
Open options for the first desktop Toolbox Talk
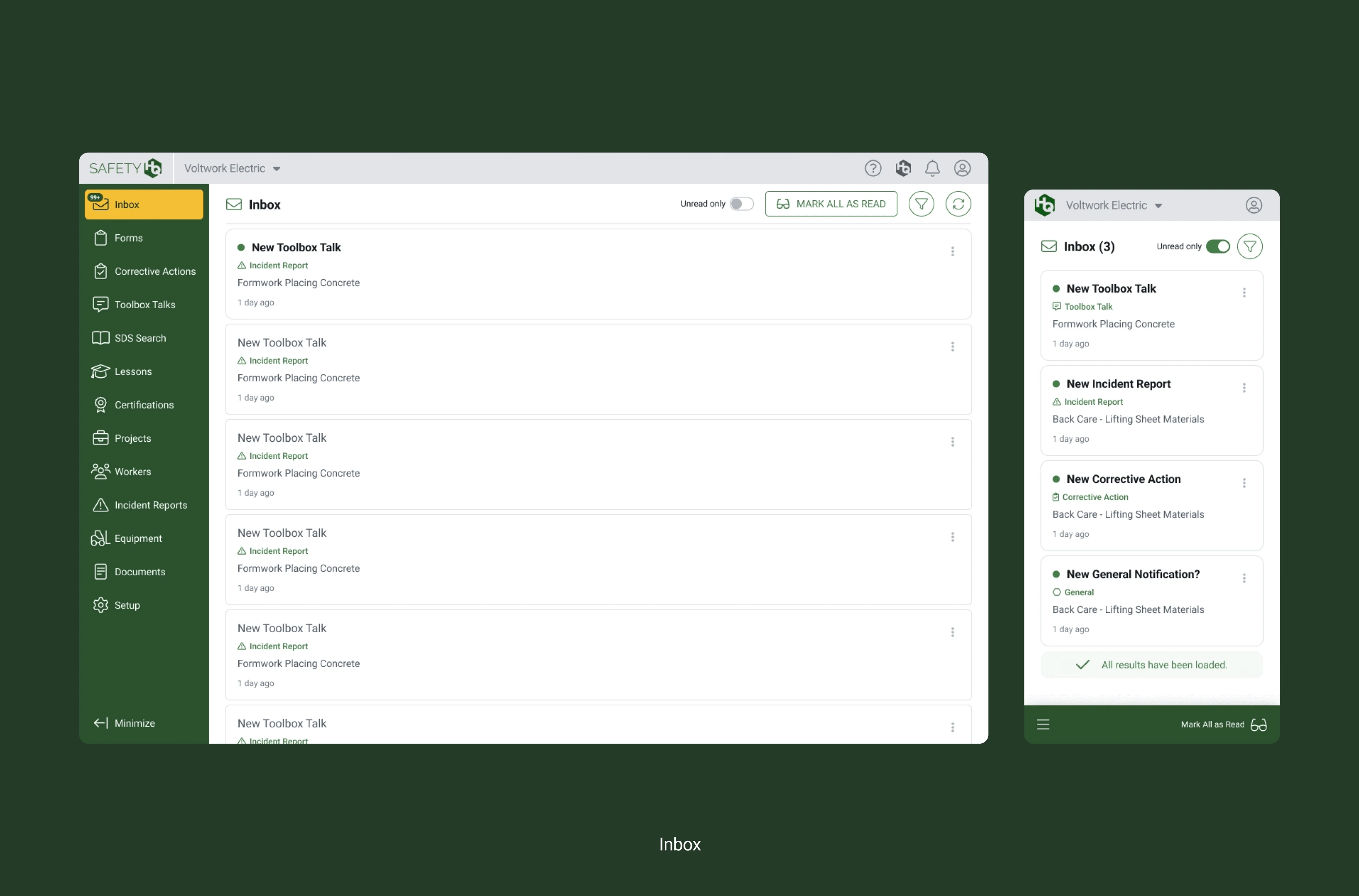tap(952, 251)
